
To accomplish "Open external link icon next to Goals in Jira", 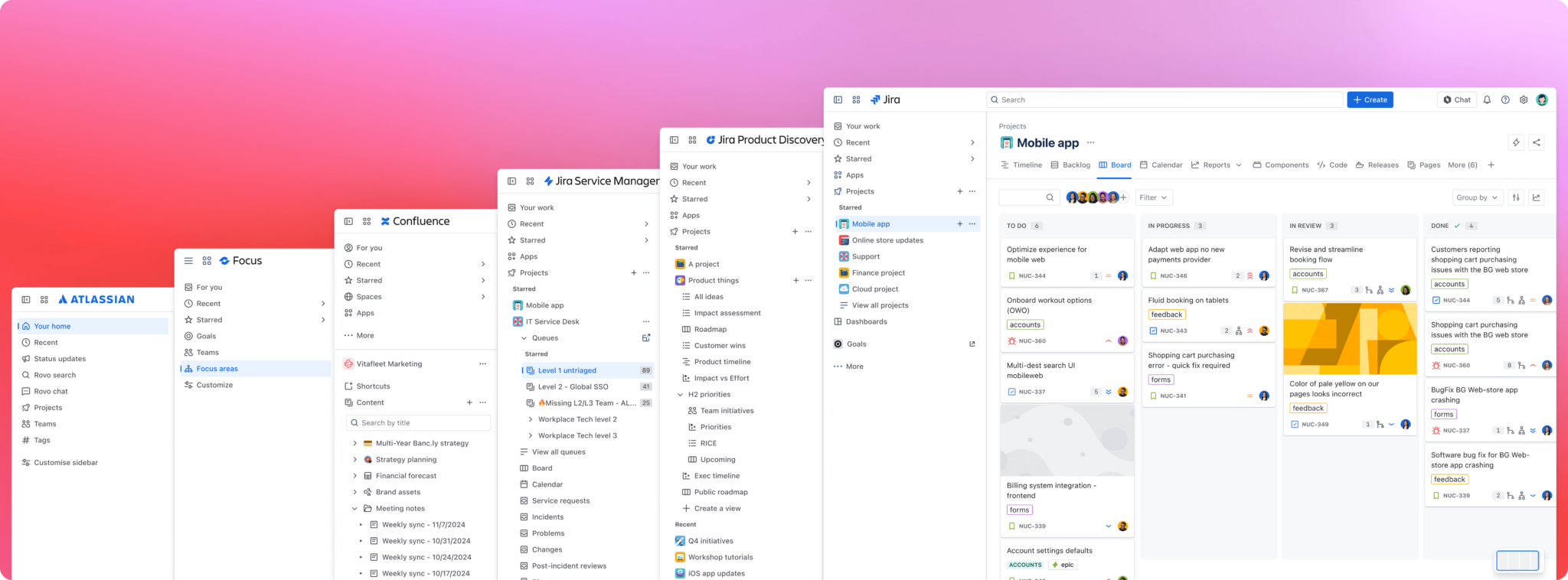I will click(x=972, y=344).
